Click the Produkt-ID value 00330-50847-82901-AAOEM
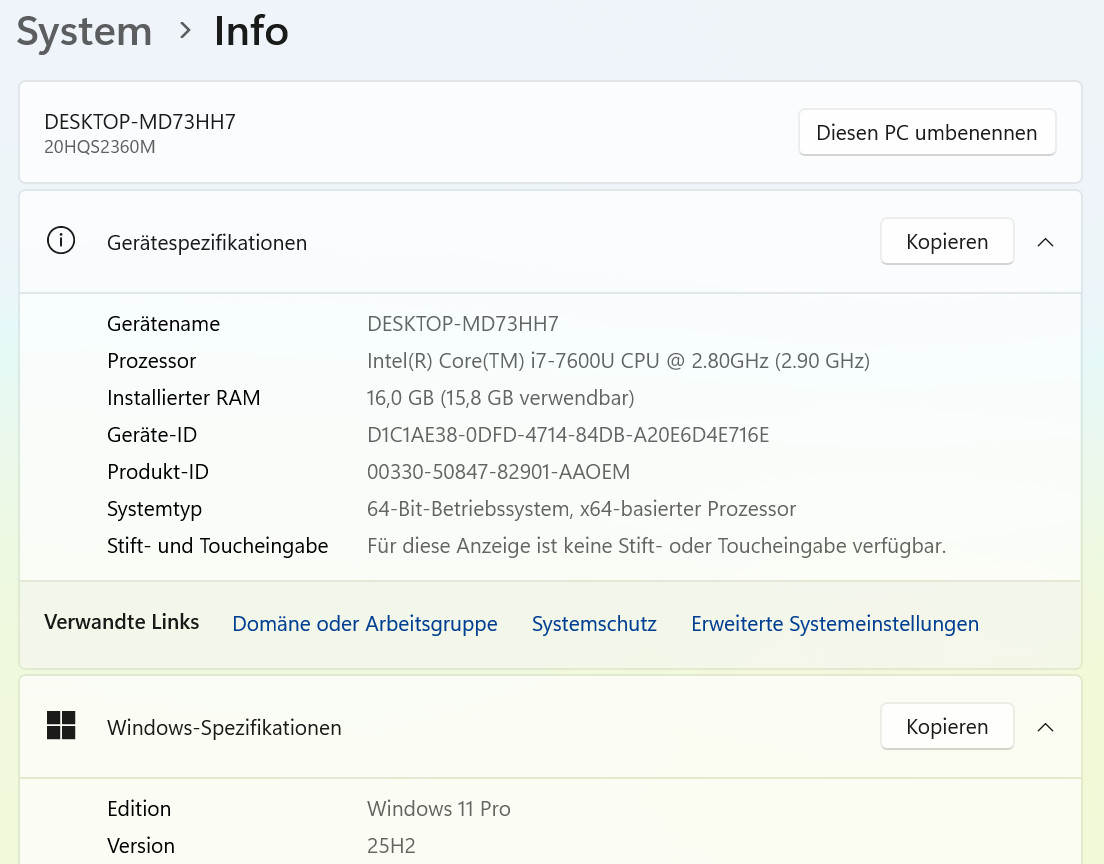This screenshot has height=864, width=1104. [498, 472]
